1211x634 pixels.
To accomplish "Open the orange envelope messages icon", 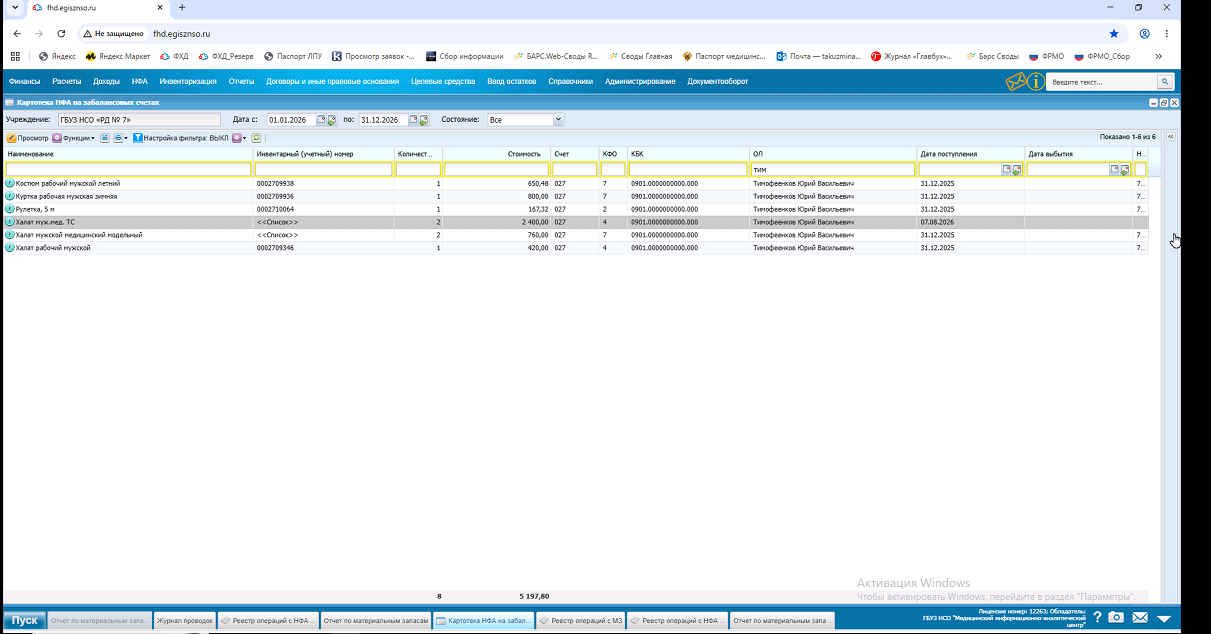I will pos(1016,82).
